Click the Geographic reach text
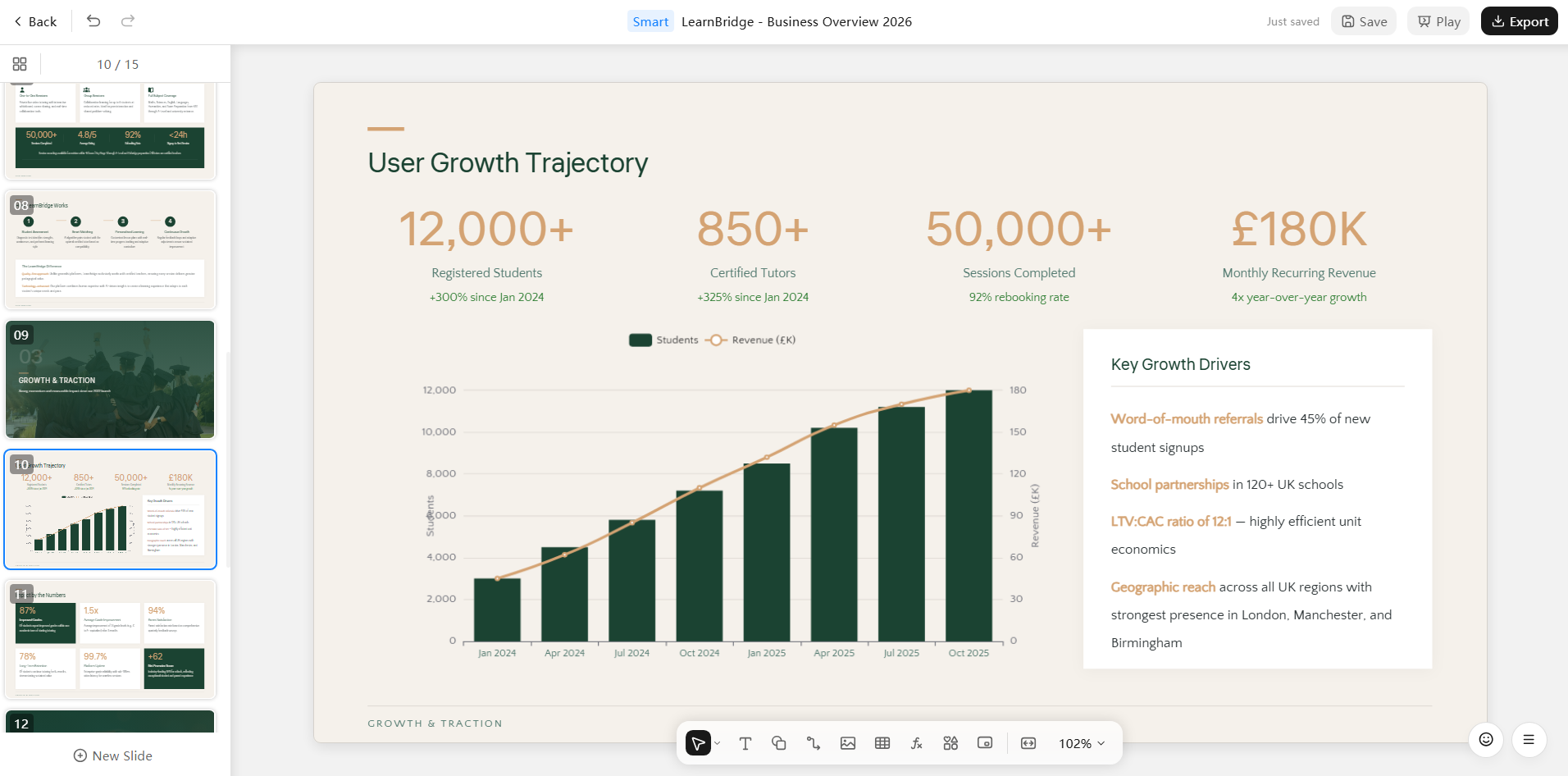The image size is (1568, 776). pyautogui.click(x=1163, y=587)
